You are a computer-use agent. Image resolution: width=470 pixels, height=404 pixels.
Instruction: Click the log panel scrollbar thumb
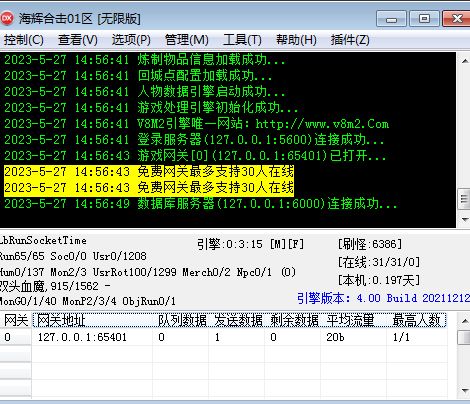[464, 199]
